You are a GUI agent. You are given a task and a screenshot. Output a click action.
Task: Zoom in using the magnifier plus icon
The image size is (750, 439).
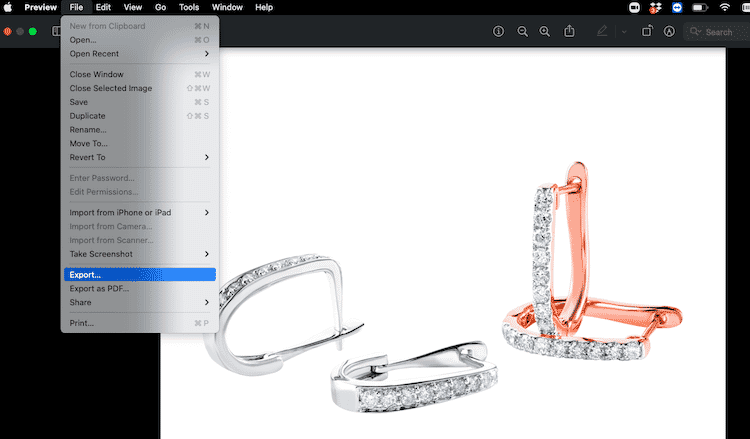(x=544, y=32)
